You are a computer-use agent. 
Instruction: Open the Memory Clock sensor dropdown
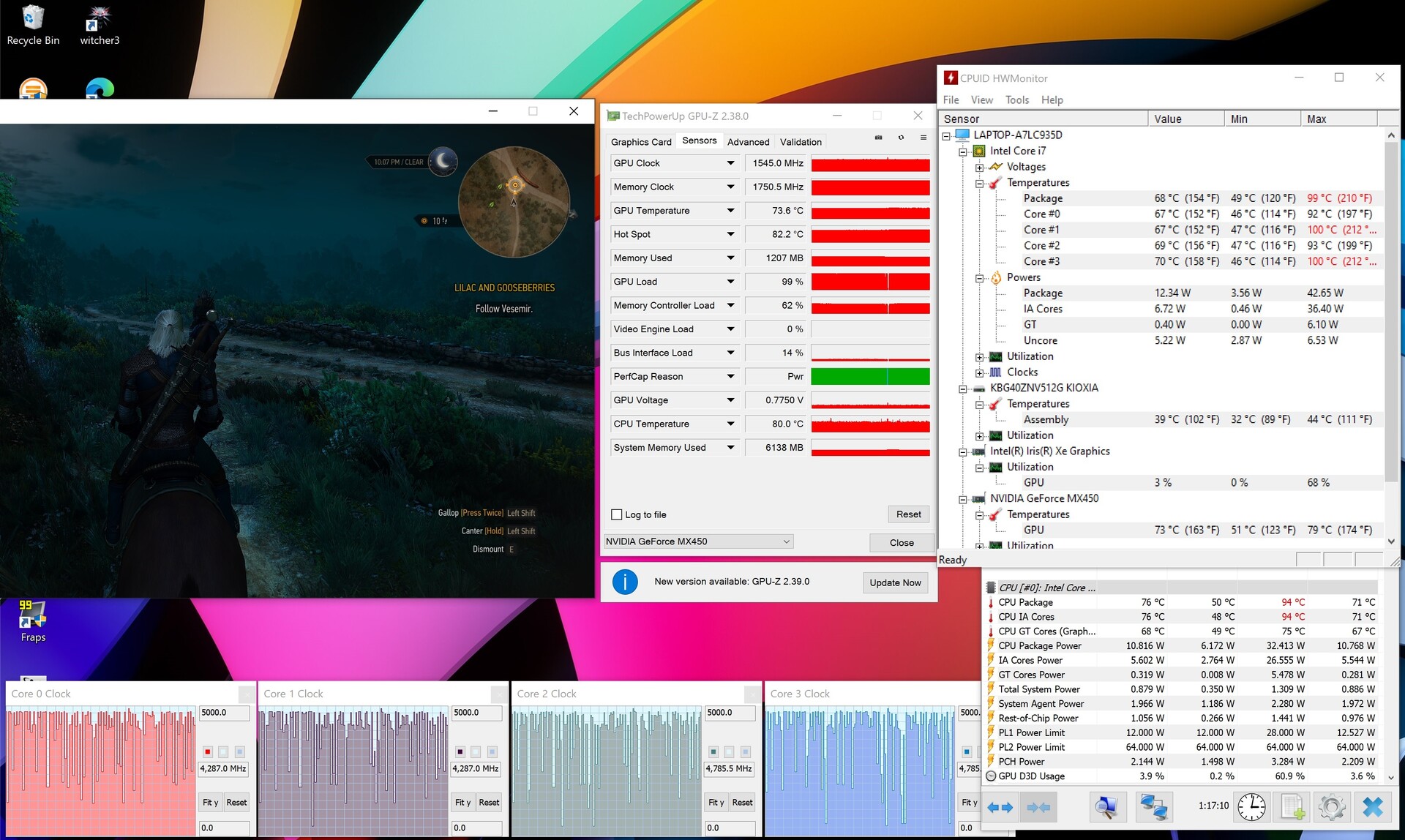tap(730, 187)
